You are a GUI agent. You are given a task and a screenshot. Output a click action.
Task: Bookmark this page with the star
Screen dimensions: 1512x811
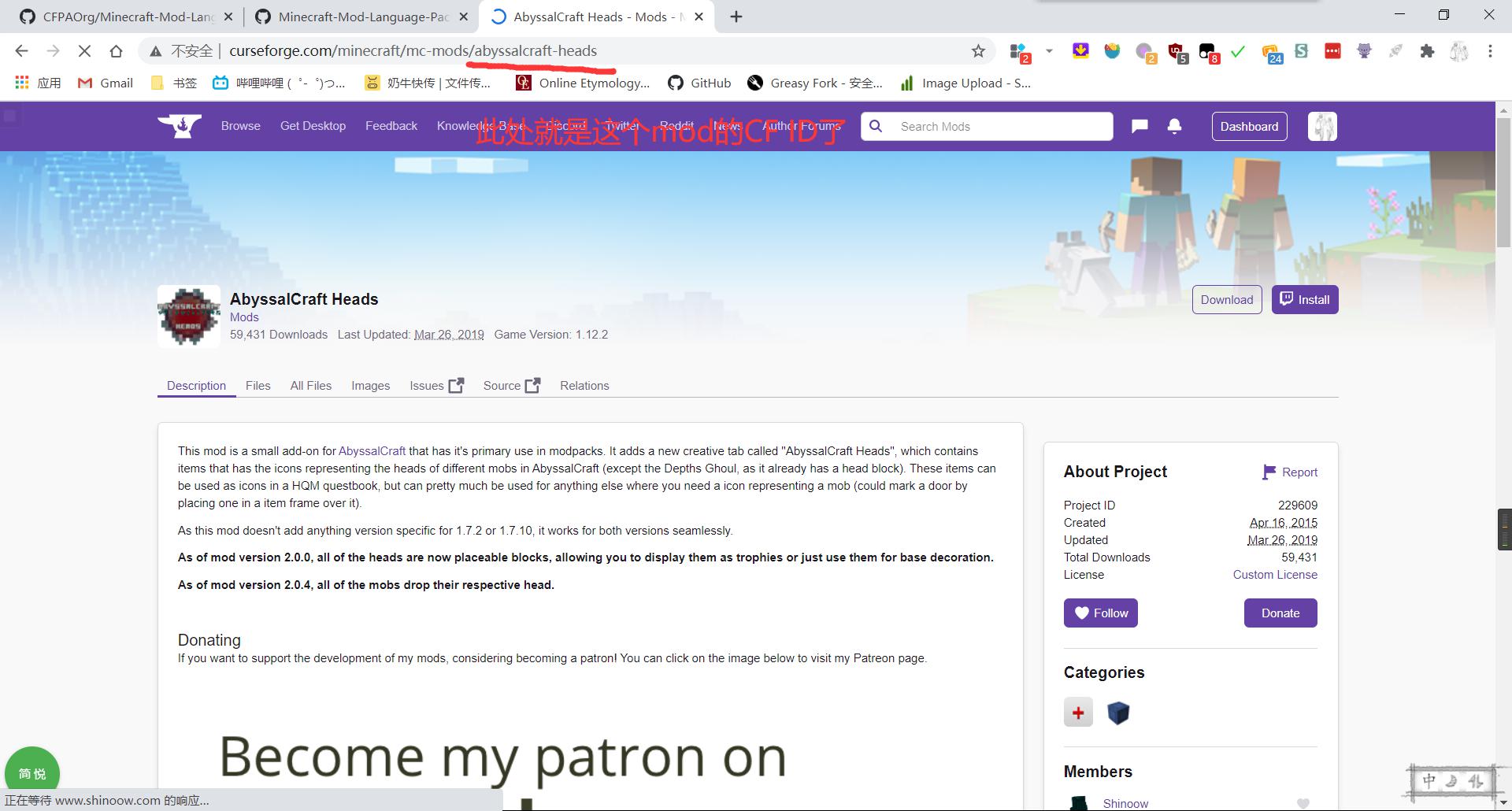tap(978, 51)
